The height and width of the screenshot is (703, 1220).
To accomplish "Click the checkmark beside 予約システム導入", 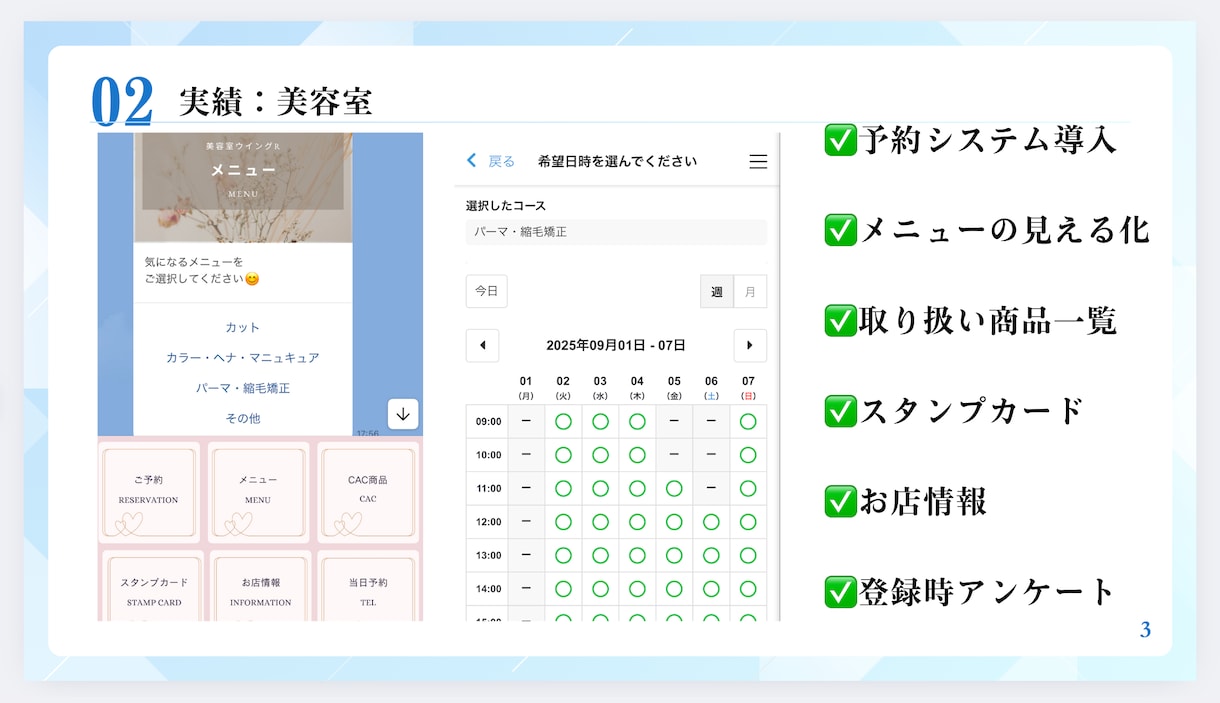I will (840, 140).
